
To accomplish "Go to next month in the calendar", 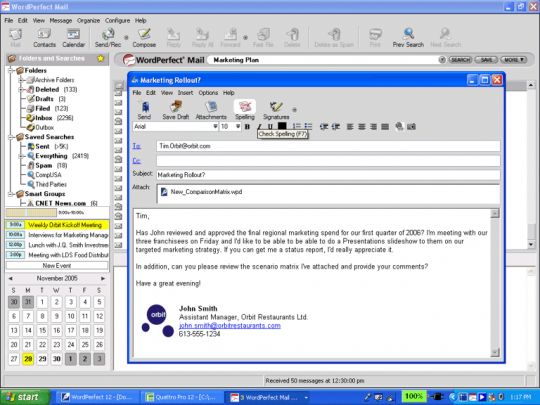I will click(103, 278).
